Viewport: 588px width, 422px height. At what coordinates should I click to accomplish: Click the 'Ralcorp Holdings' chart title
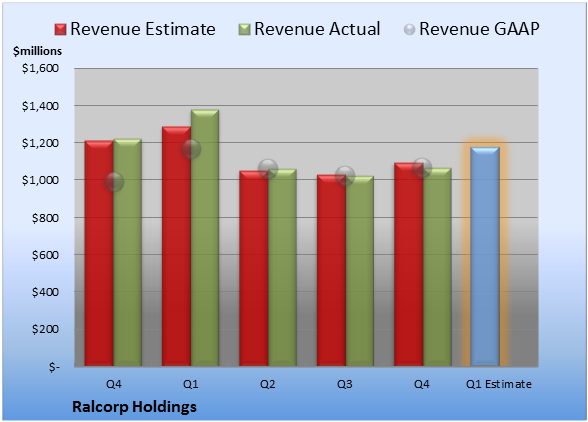[134, 407]
